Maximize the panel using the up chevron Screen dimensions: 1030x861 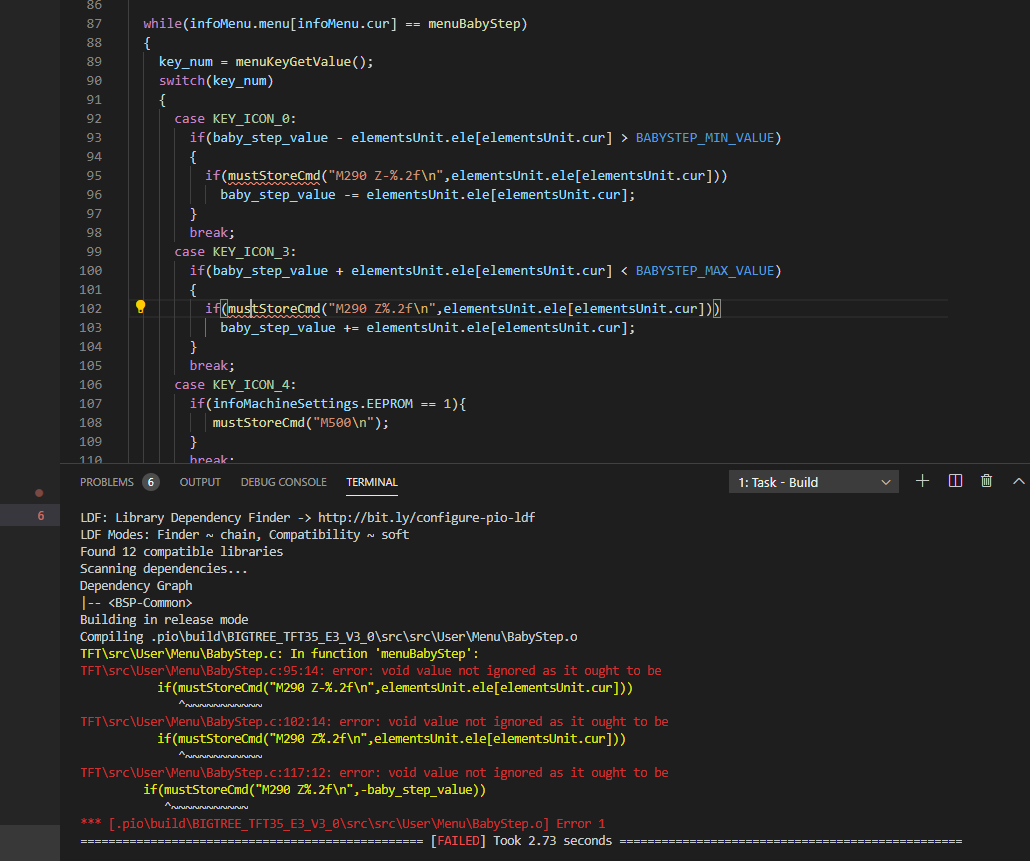(x=1018, y=481)
